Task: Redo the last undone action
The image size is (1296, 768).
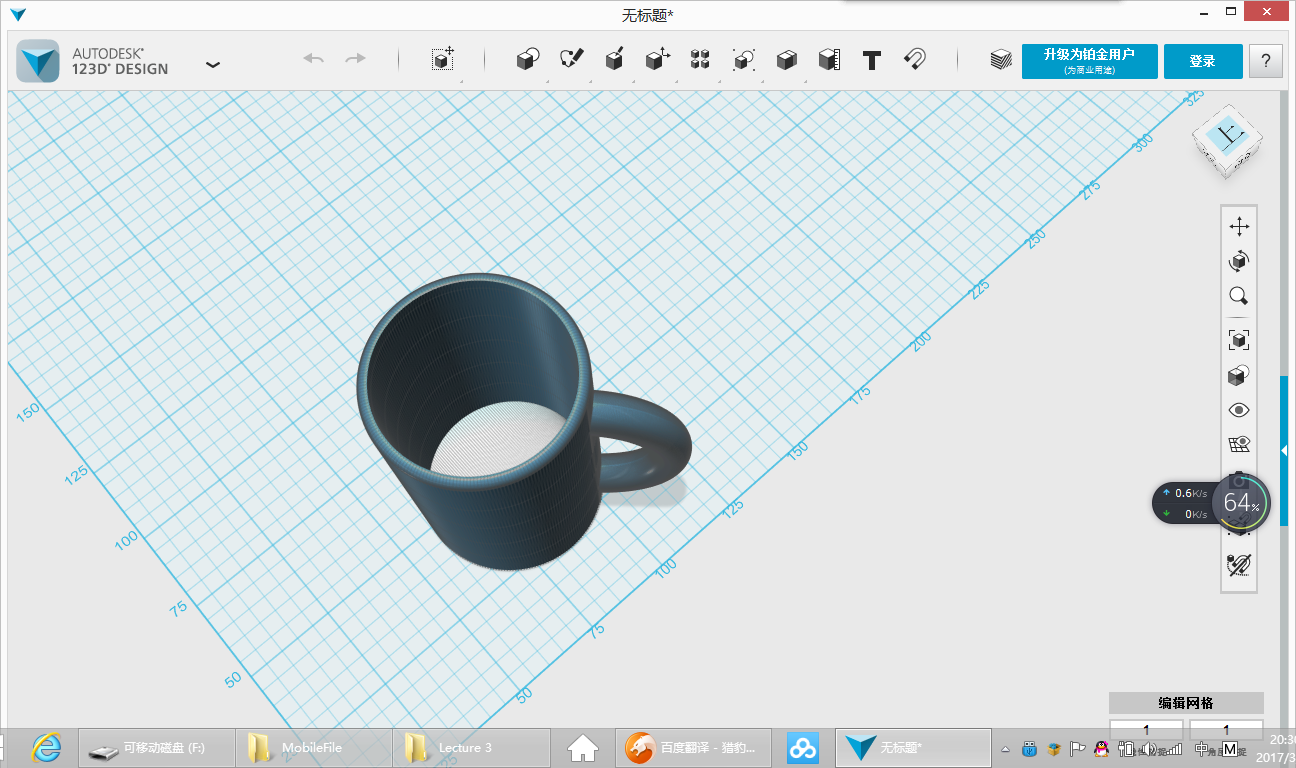Action: coord(355,60)
